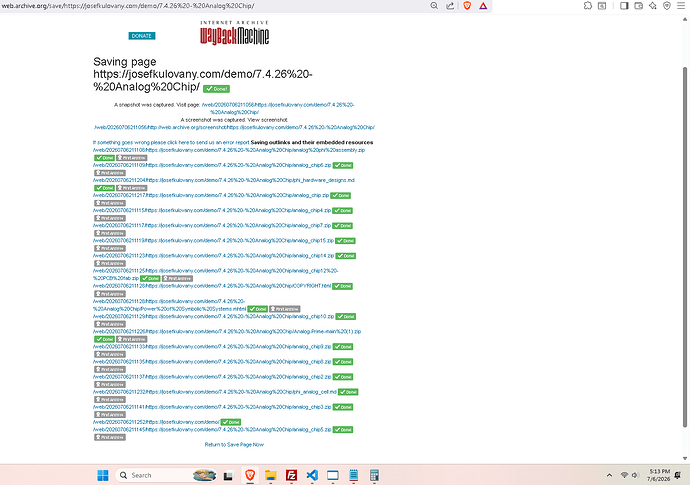Open Brave Shields lion icon
This screenshot has height=485, width=690.
point(467,6)
